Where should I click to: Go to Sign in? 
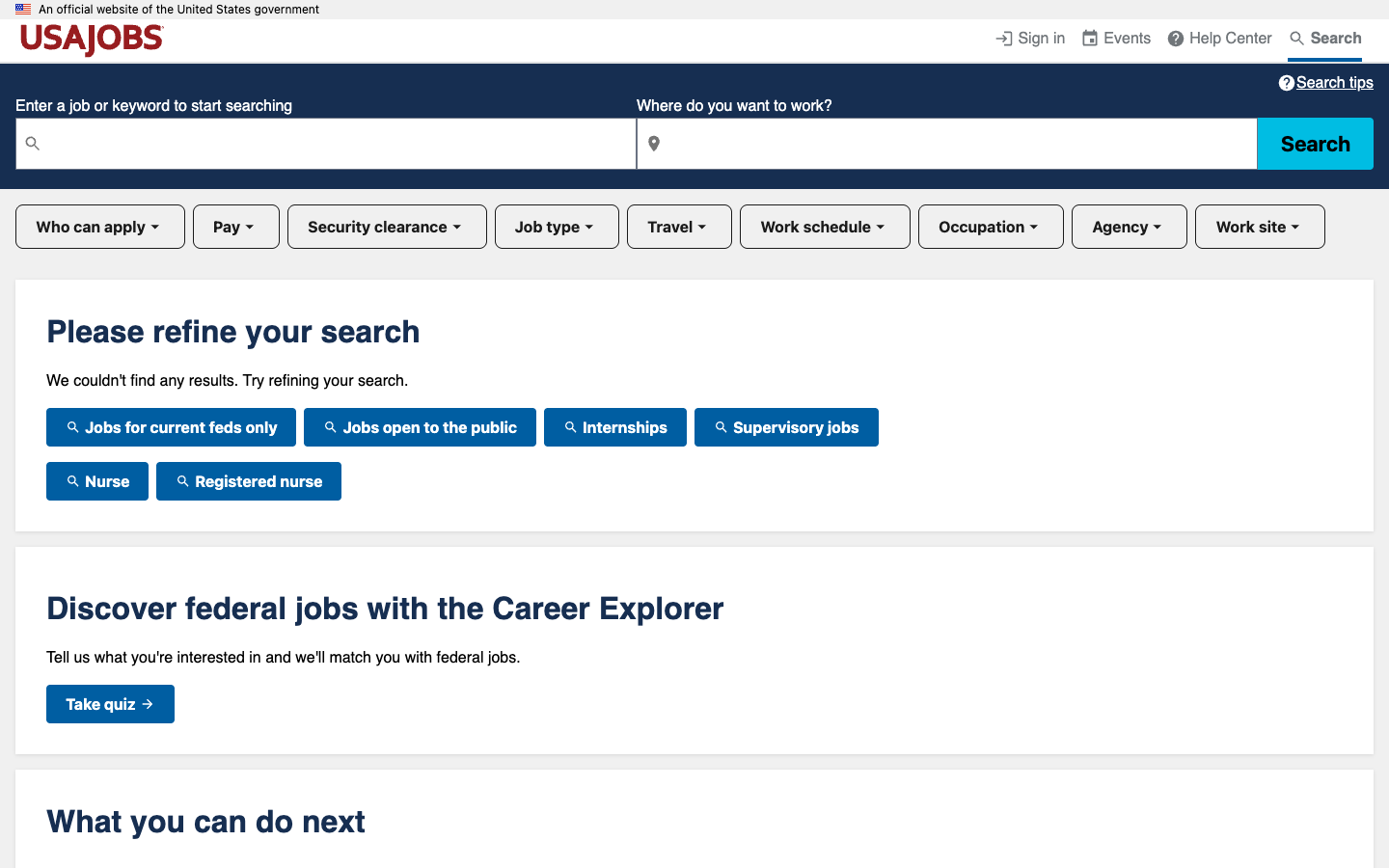pyautogui.click(x=1030, y=39)
